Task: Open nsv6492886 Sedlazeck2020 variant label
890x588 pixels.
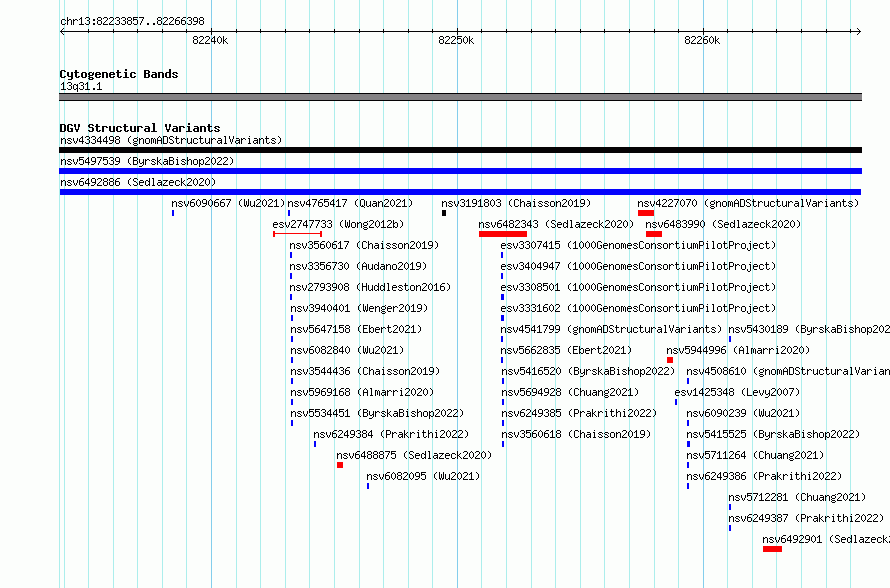Action: [x=138, y=182]
